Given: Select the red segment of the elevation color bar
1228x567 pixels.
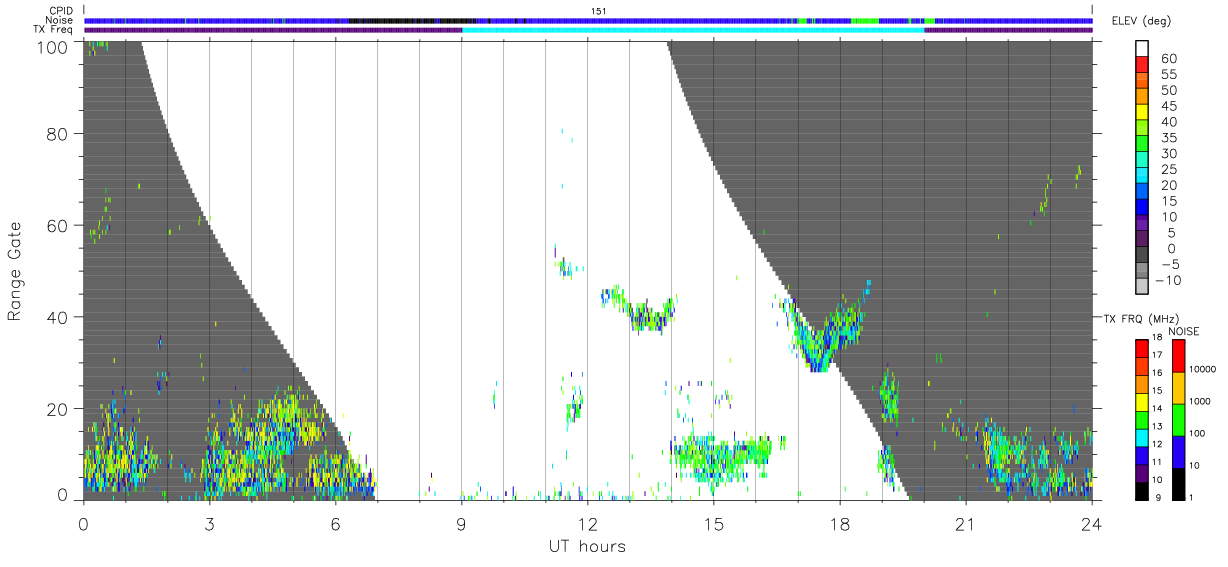Looking at the screenshot, I should (1142, 64).
